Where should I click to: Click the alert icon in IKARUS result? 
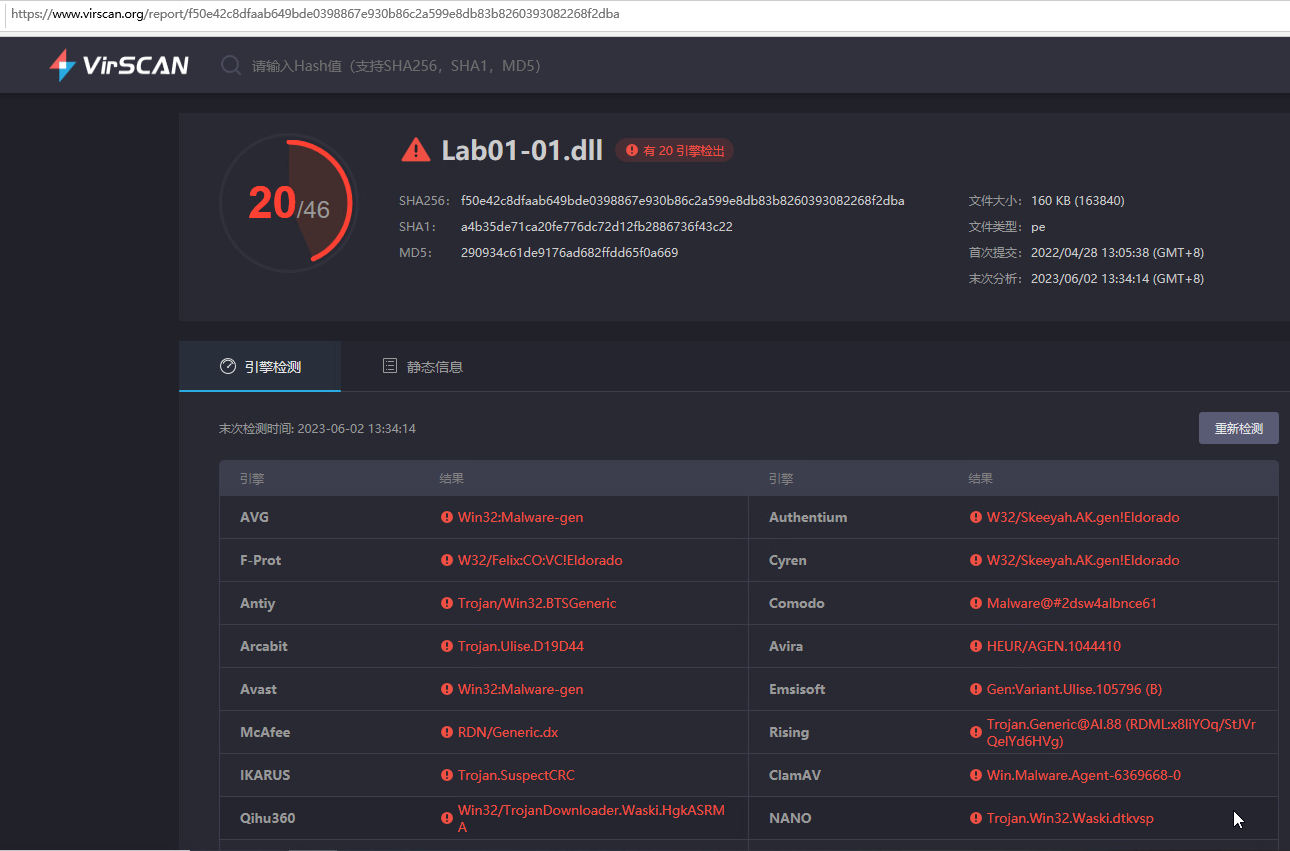447,776
